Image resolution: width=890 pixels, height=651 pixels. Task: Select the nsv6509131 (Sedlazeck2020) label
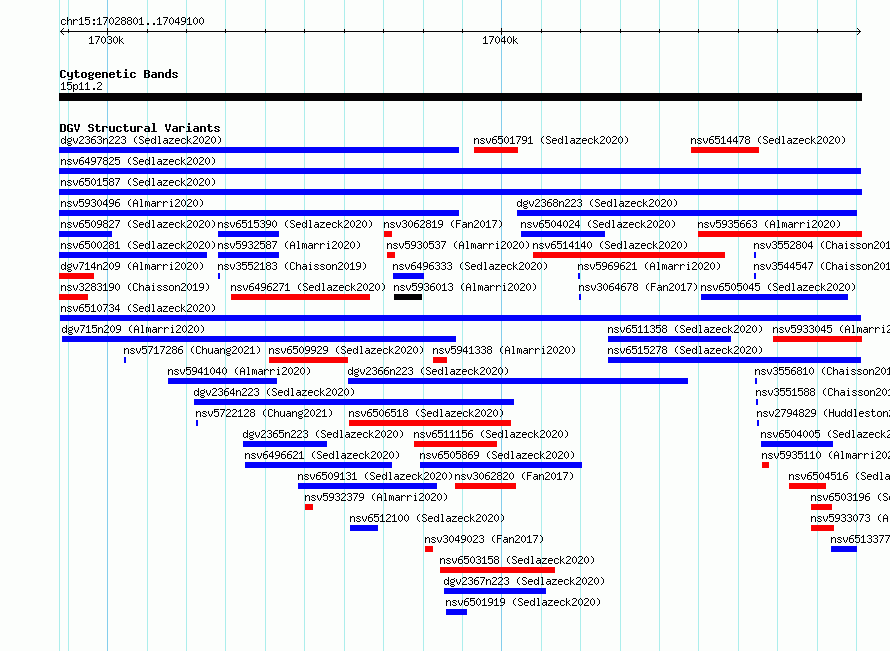[x=375, y=476]
